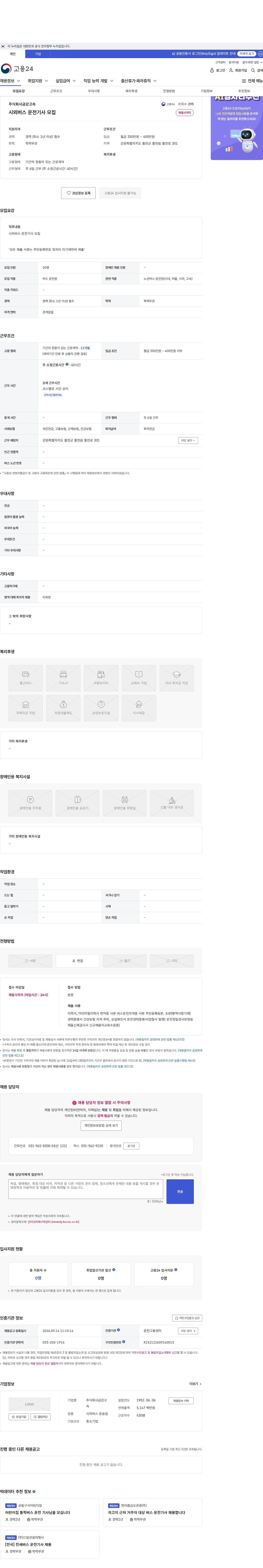Click 자세히 보기 in the top banner
263x1568 pixels.
[x=247, y=53]
